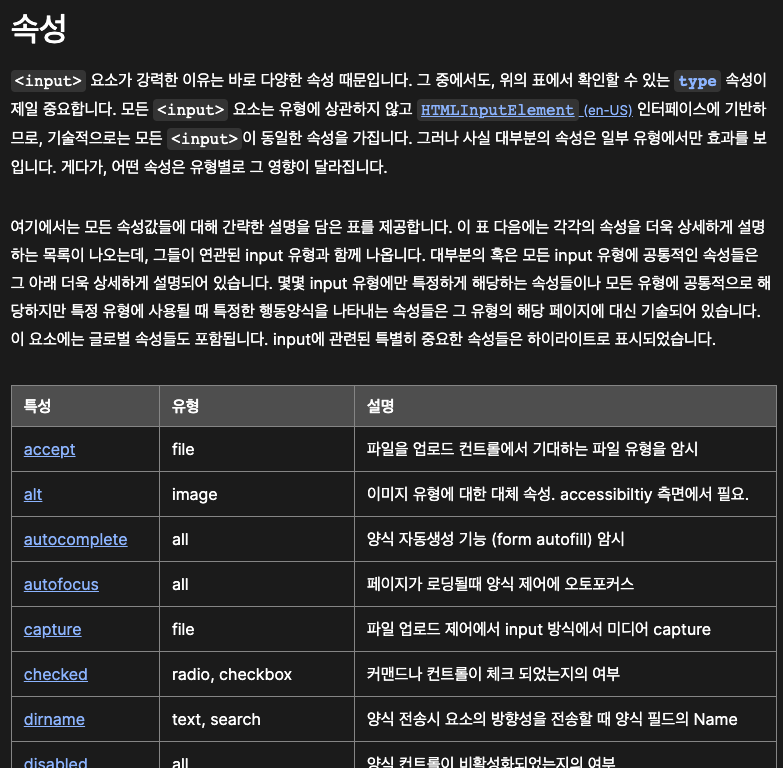783x768 pixels.
Task: Open the HTMLInputElement link
Action: [497, 110]
